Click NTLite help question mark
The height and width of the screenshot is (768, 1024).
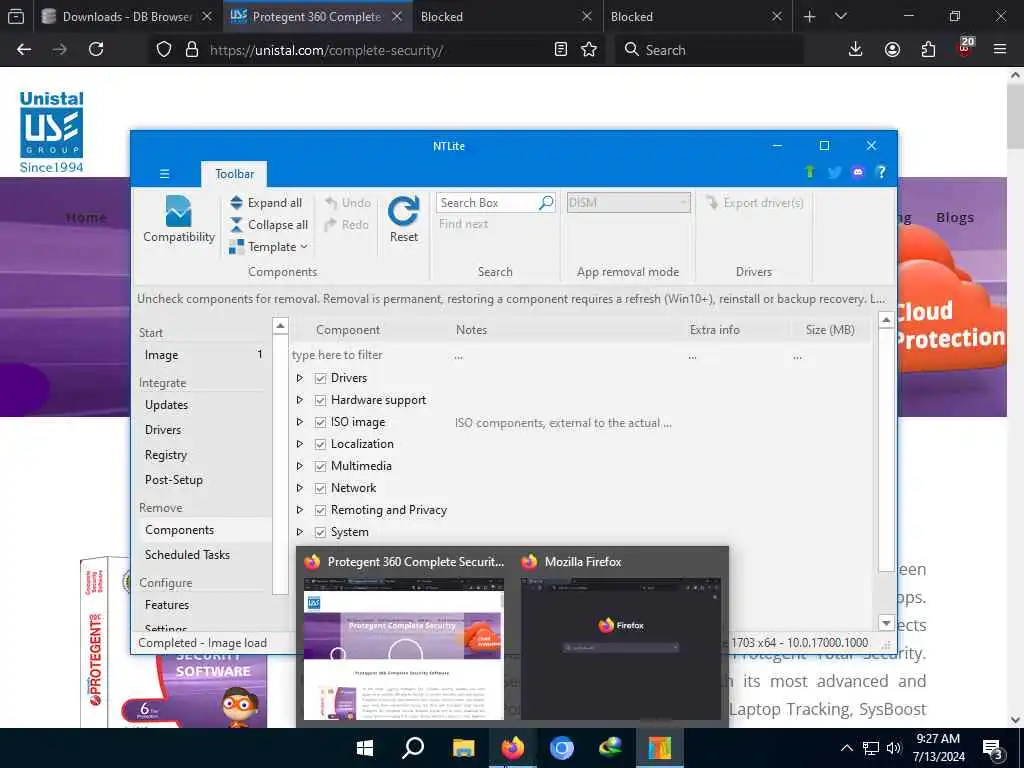[881, 172]
